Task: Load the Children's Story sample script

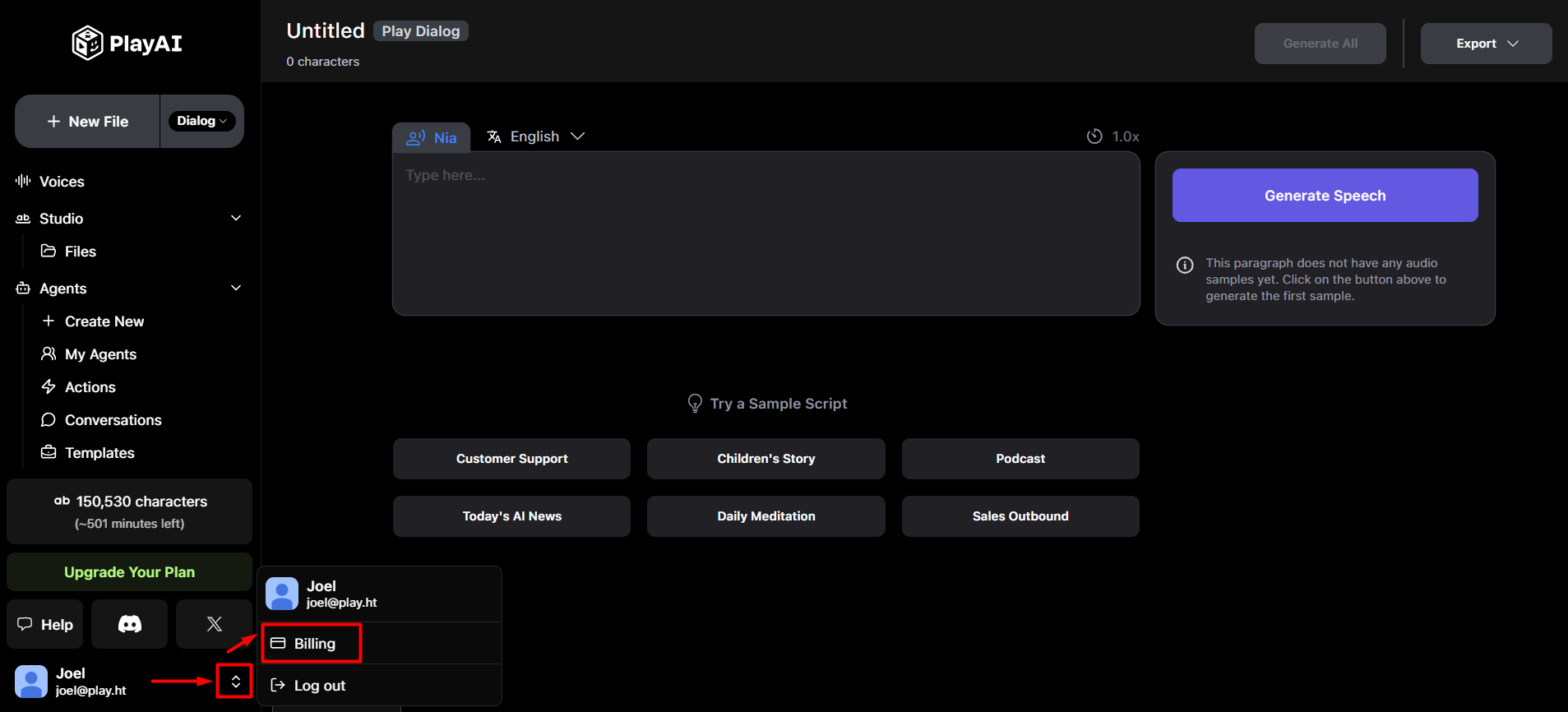Action: [765, 458]
